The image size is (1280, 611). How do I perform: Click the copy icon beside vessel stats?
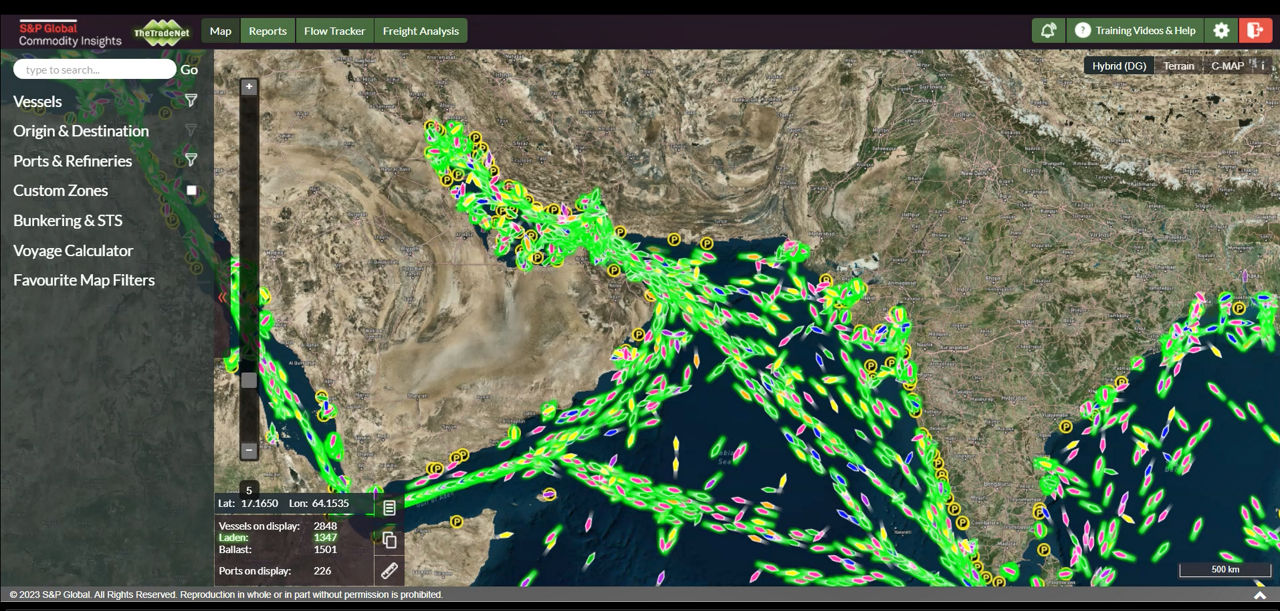[x=389, y=540]
